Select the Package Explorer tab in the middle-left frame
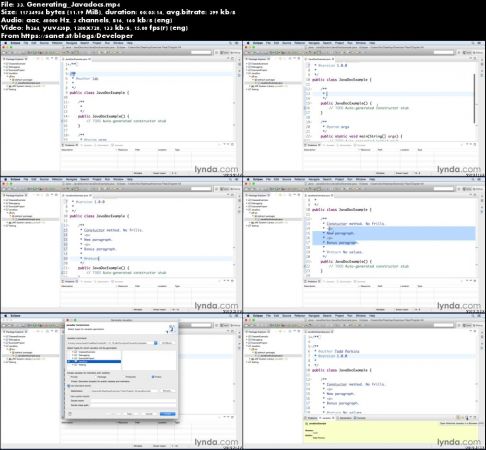This screenshot has height=450, width=486. pyautogui.click(x=16, y=195)
